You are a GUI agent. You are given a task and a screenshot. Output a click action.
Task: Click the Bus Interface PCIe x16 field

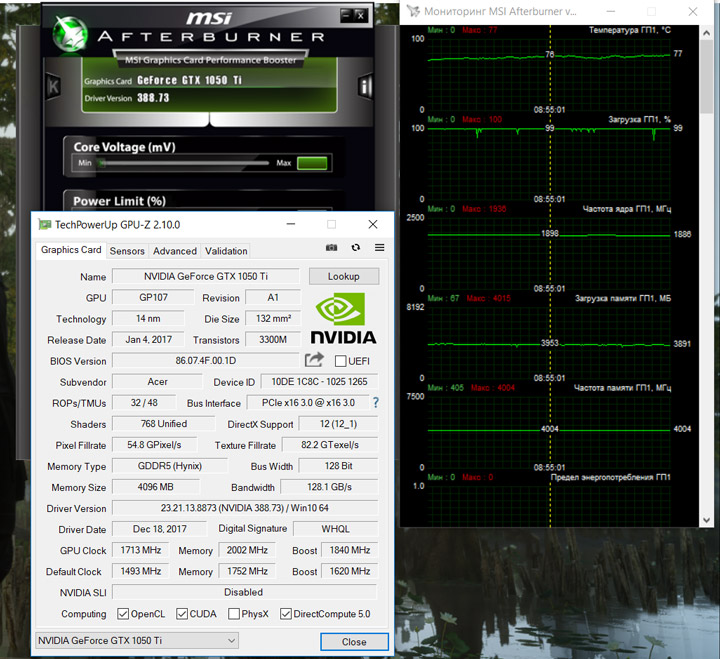point(308,403)
